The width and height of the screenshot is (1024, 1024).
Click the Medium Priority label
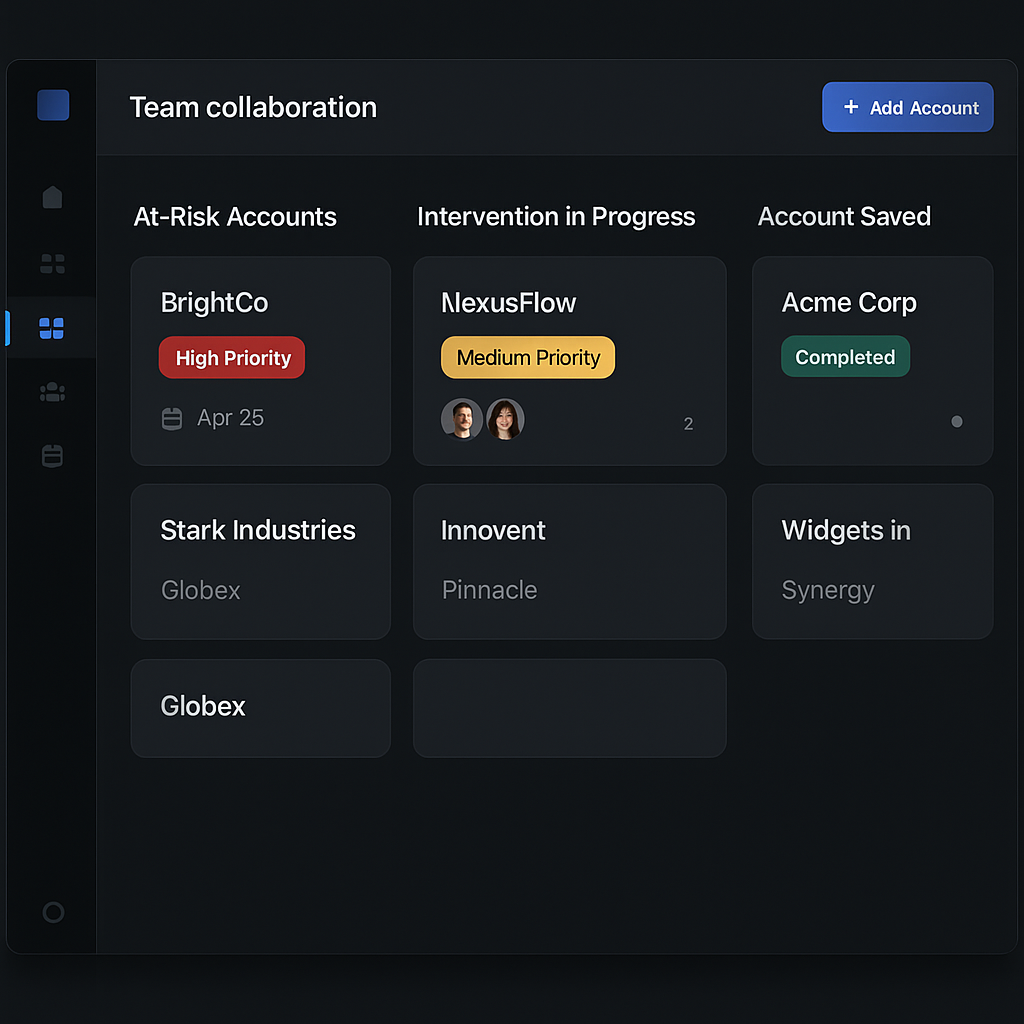[x=528, y=357]
